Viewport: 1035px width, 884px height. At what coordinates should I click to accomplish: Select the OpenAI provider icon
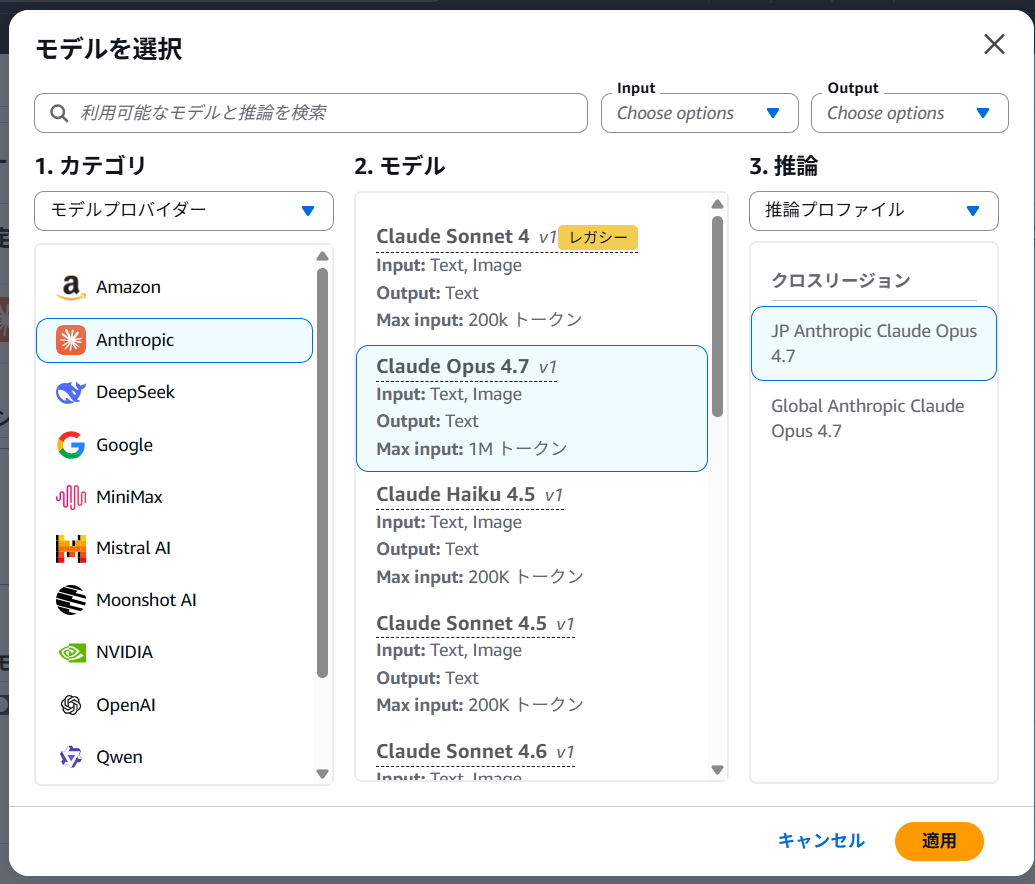point(70,704)
